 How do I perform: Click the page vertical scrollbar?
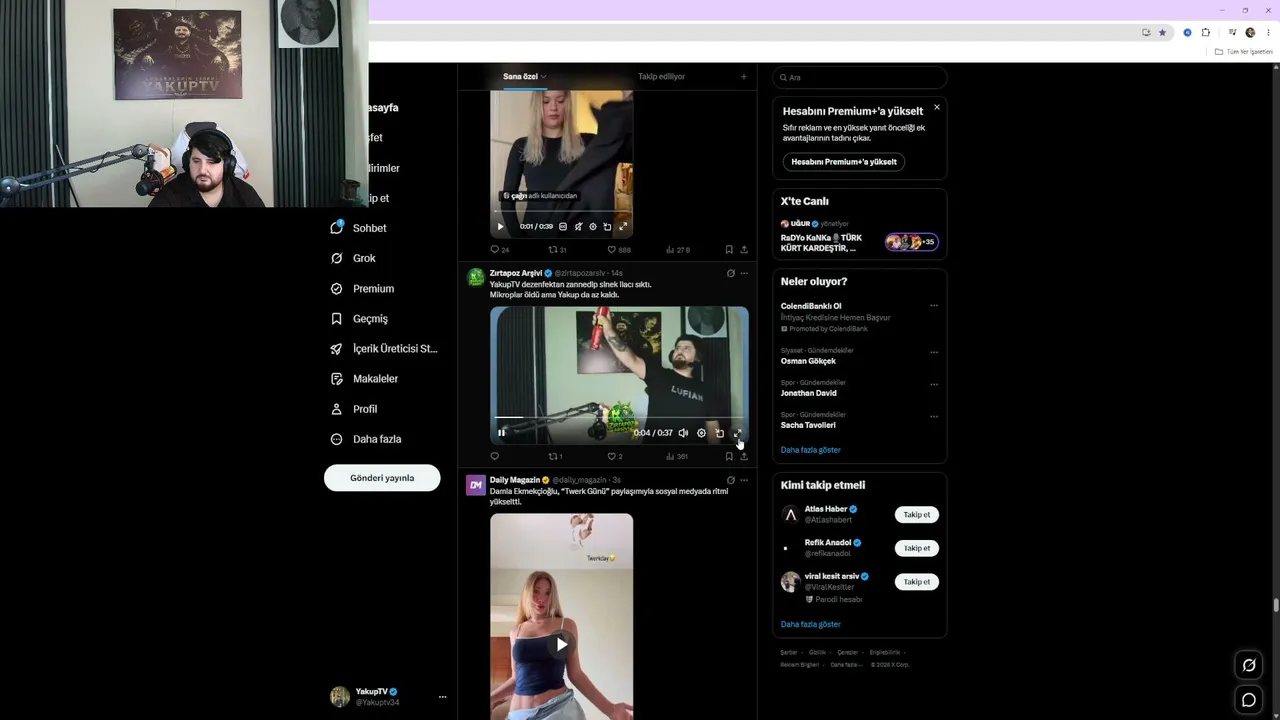(1276, 605)
